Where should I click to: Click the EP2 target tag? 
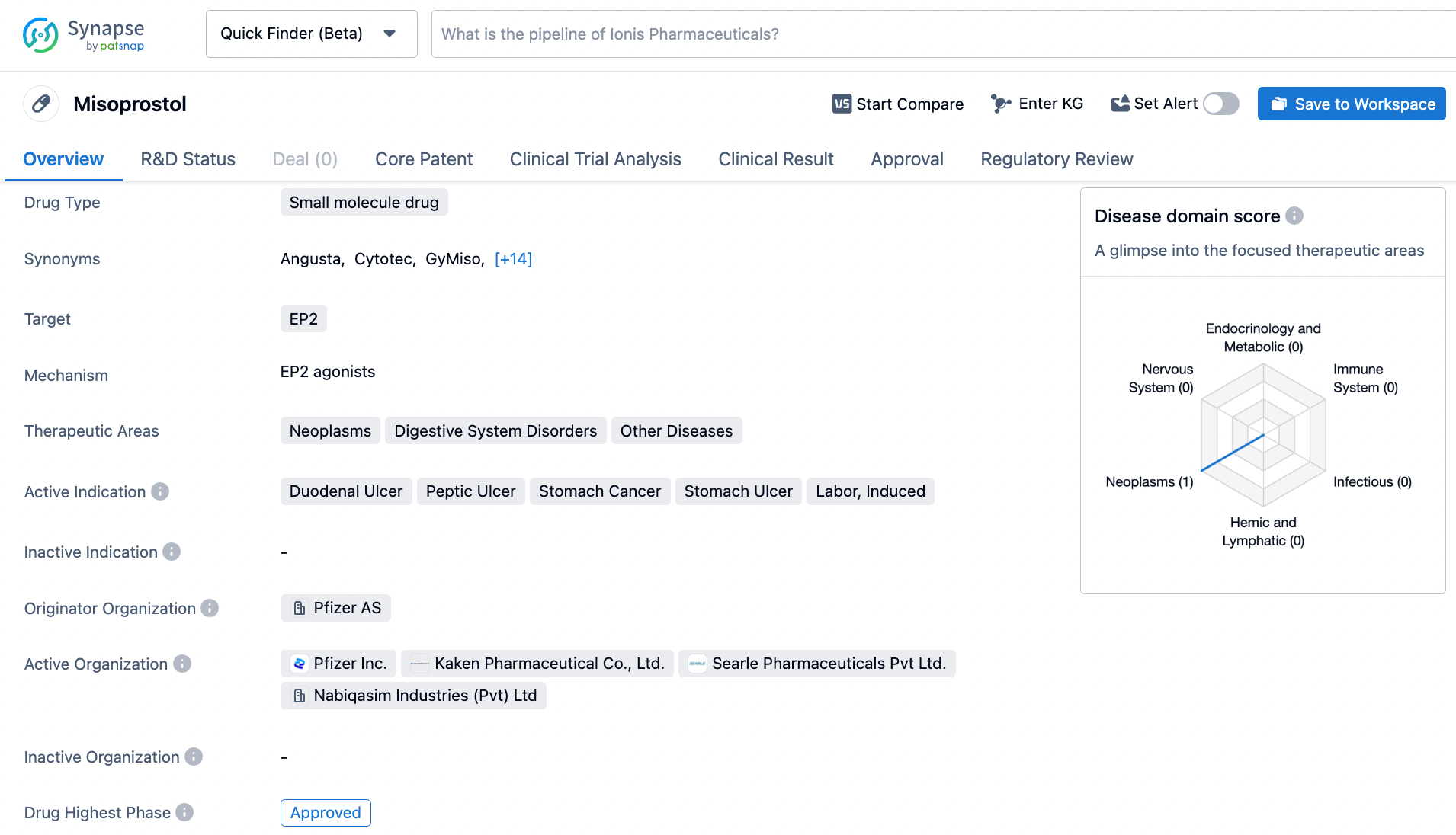[303, 318]
